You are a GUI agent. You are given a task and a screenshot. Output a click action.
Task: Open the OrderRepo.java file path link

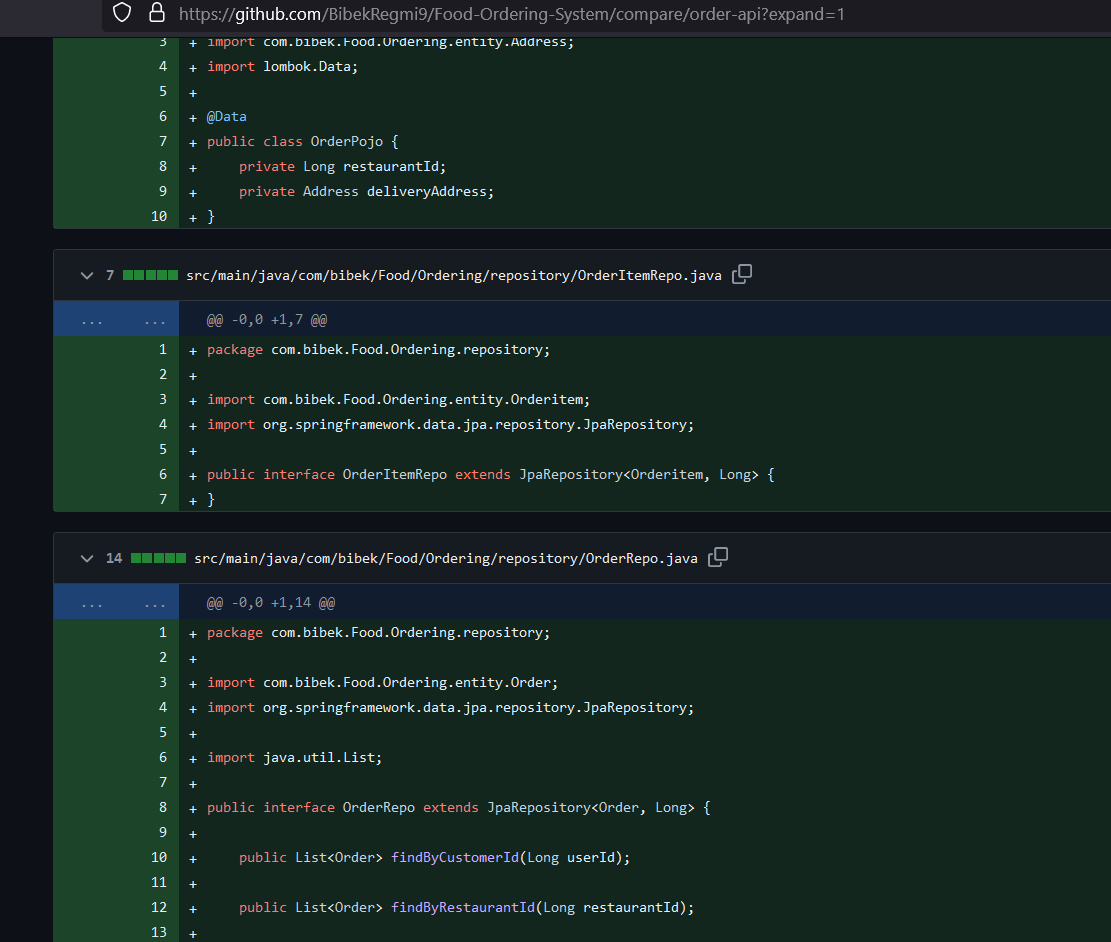click(446, 559)
